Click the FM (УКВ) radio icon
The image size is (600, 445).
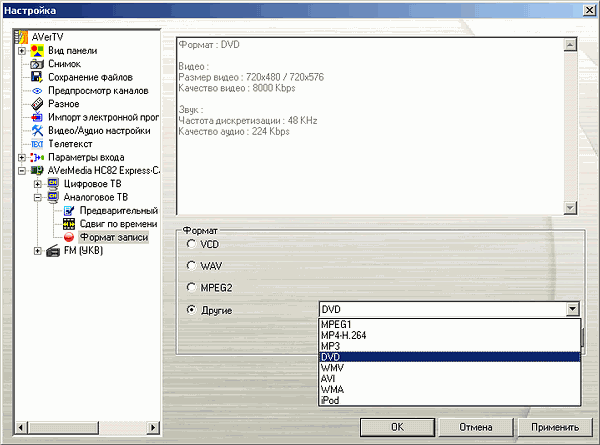point(54,250)
